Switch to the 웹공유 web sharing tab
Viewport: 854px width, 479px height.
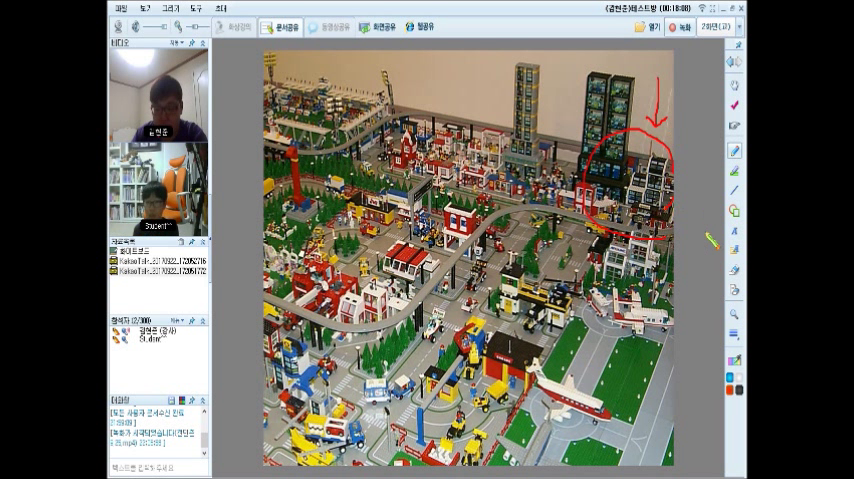(x=419, y=27)
